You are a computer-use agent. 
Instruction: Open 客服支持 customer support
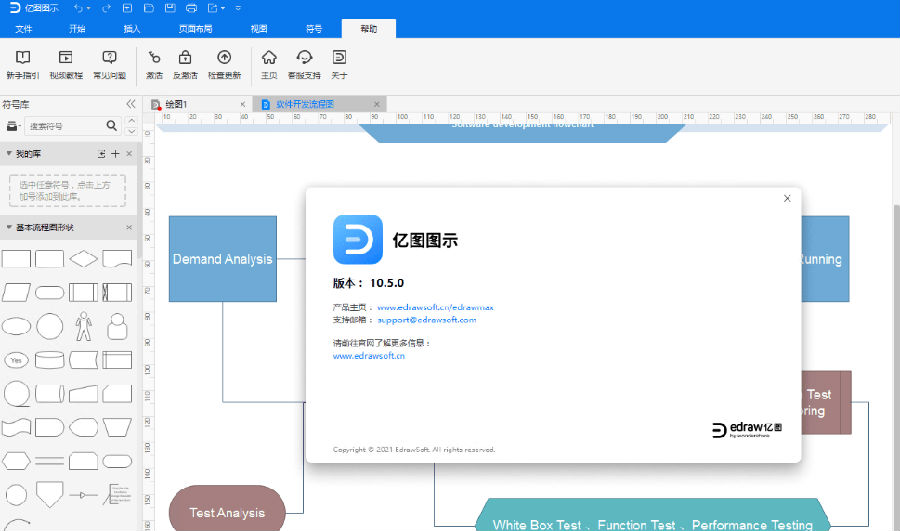point(304,64)
